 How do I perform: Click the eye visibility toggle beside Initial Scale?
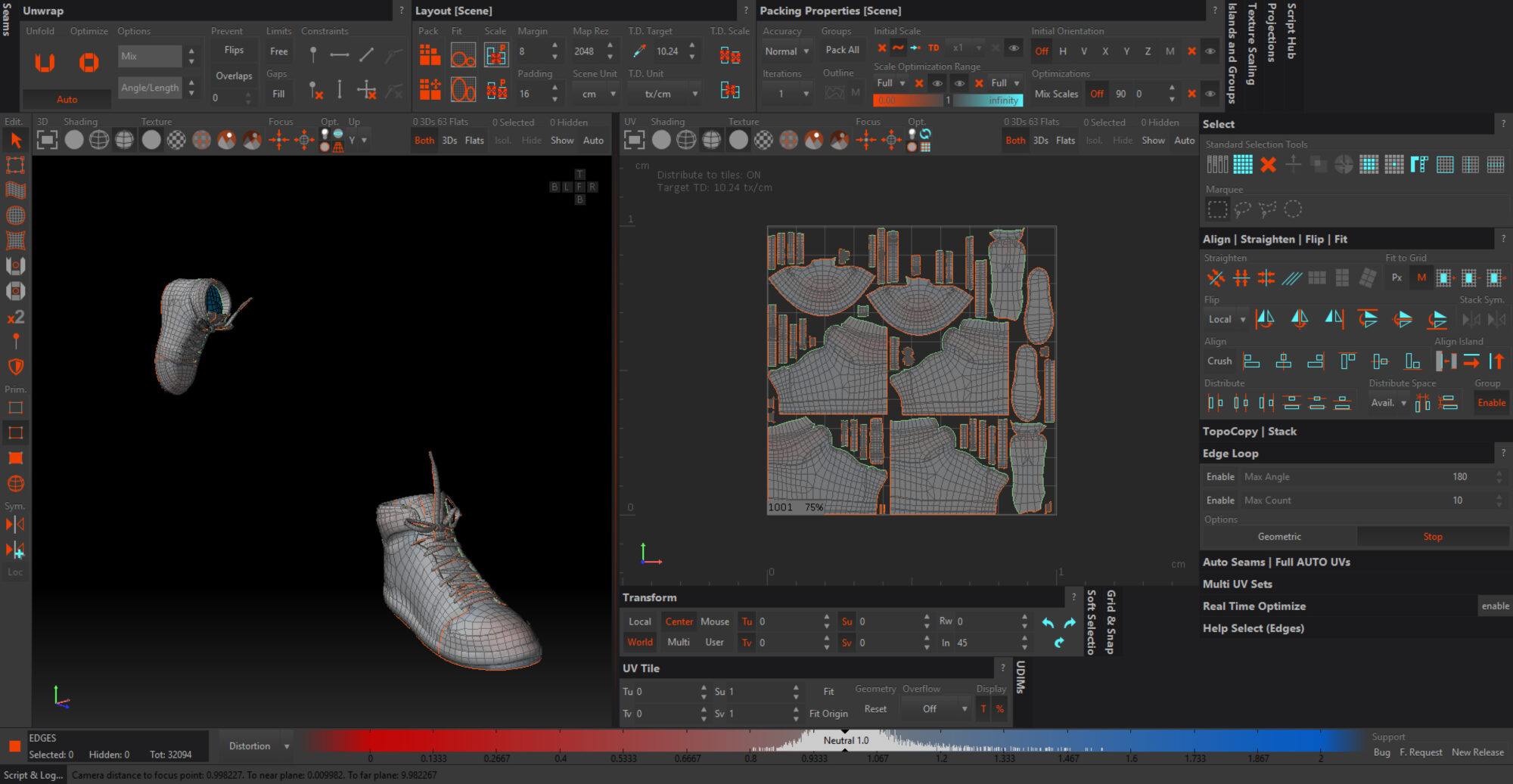coord(1014,47)
